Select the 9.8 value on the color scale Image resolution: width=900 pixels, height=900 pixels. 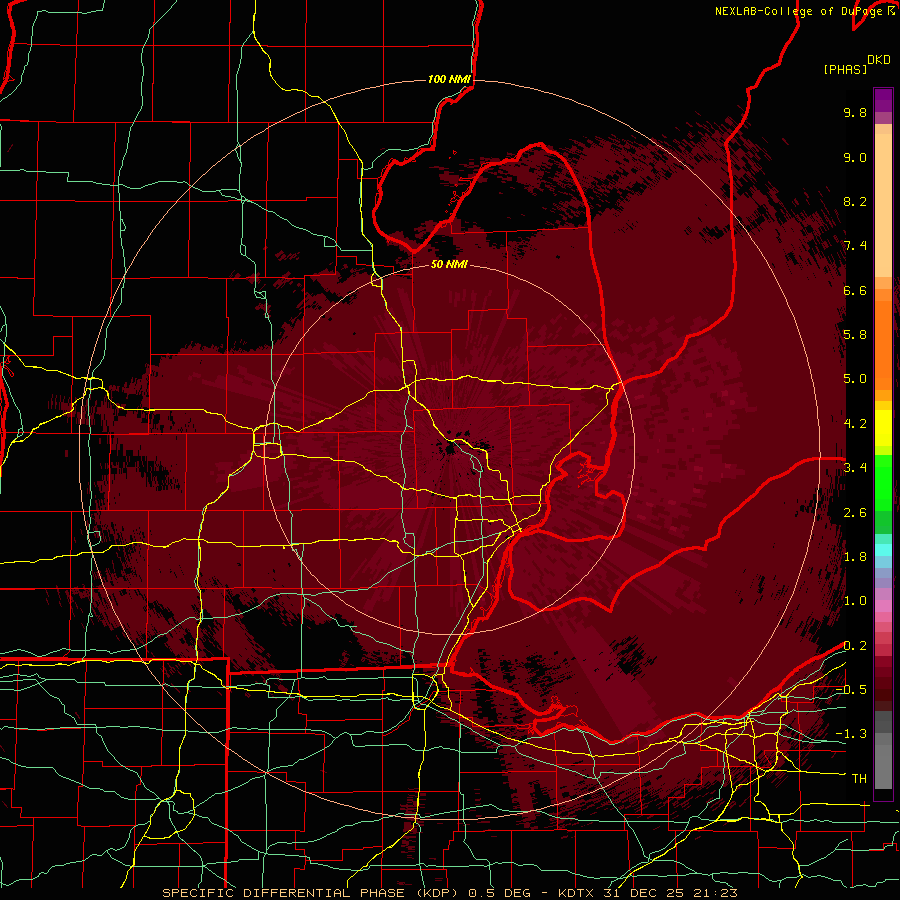[x=855, y=112]
